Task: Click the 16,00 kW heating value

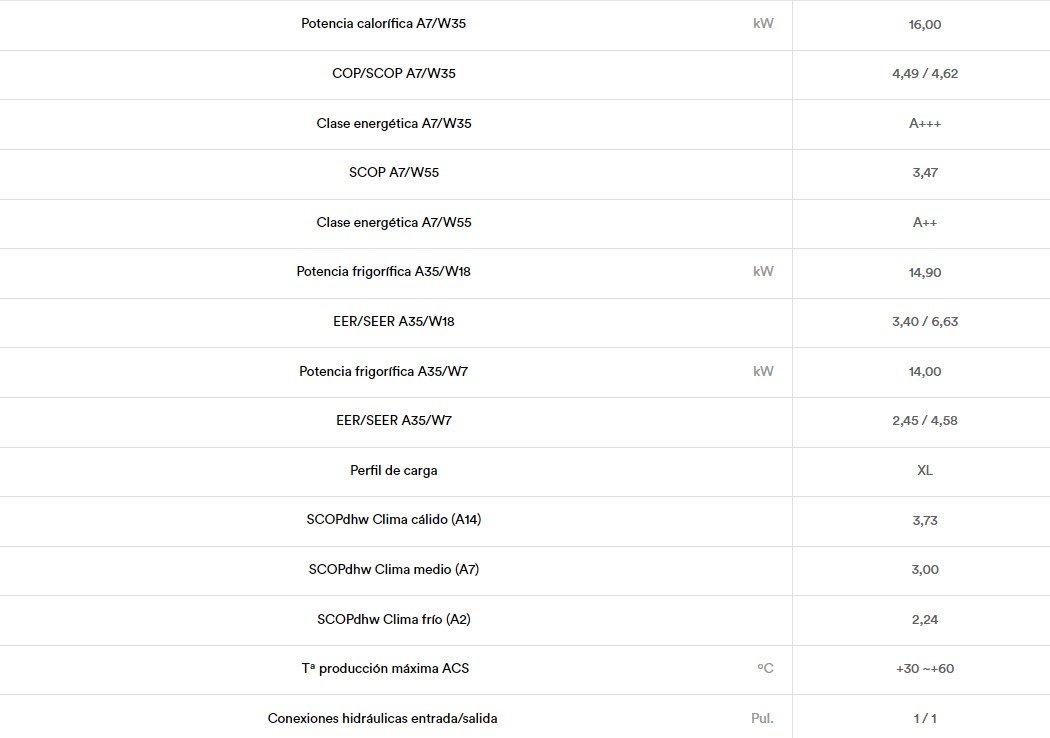Action: [x=925, y=25]
